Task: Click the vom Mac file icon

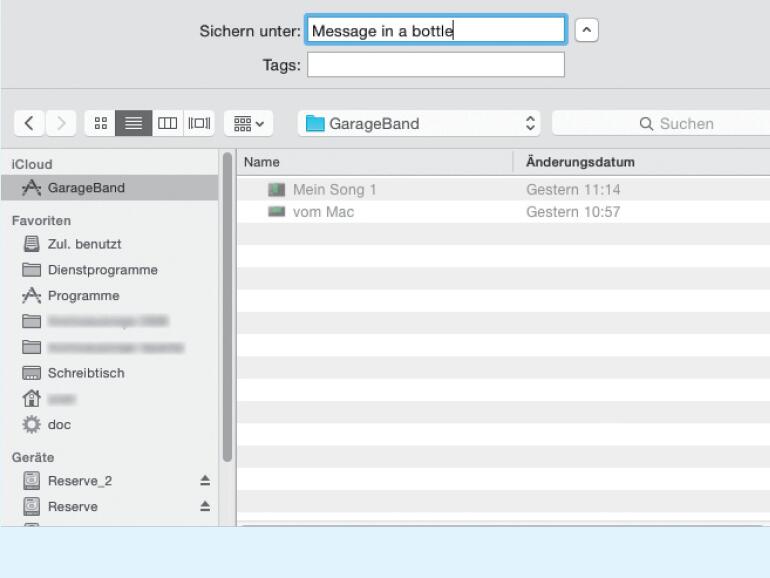Action: click(x=276, y=212)
